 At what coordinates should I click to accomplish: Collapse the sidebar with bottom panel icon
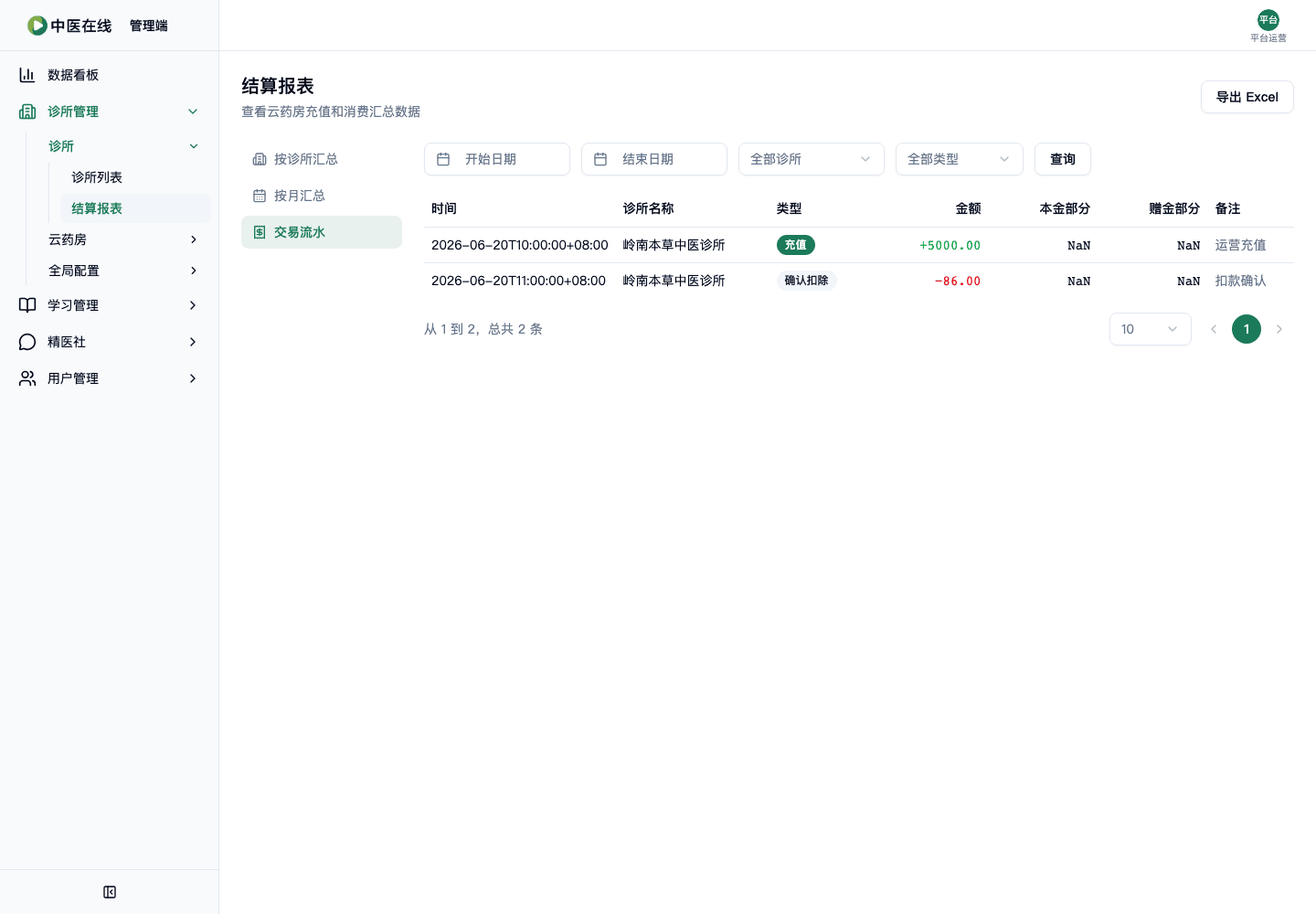(110, 892)
